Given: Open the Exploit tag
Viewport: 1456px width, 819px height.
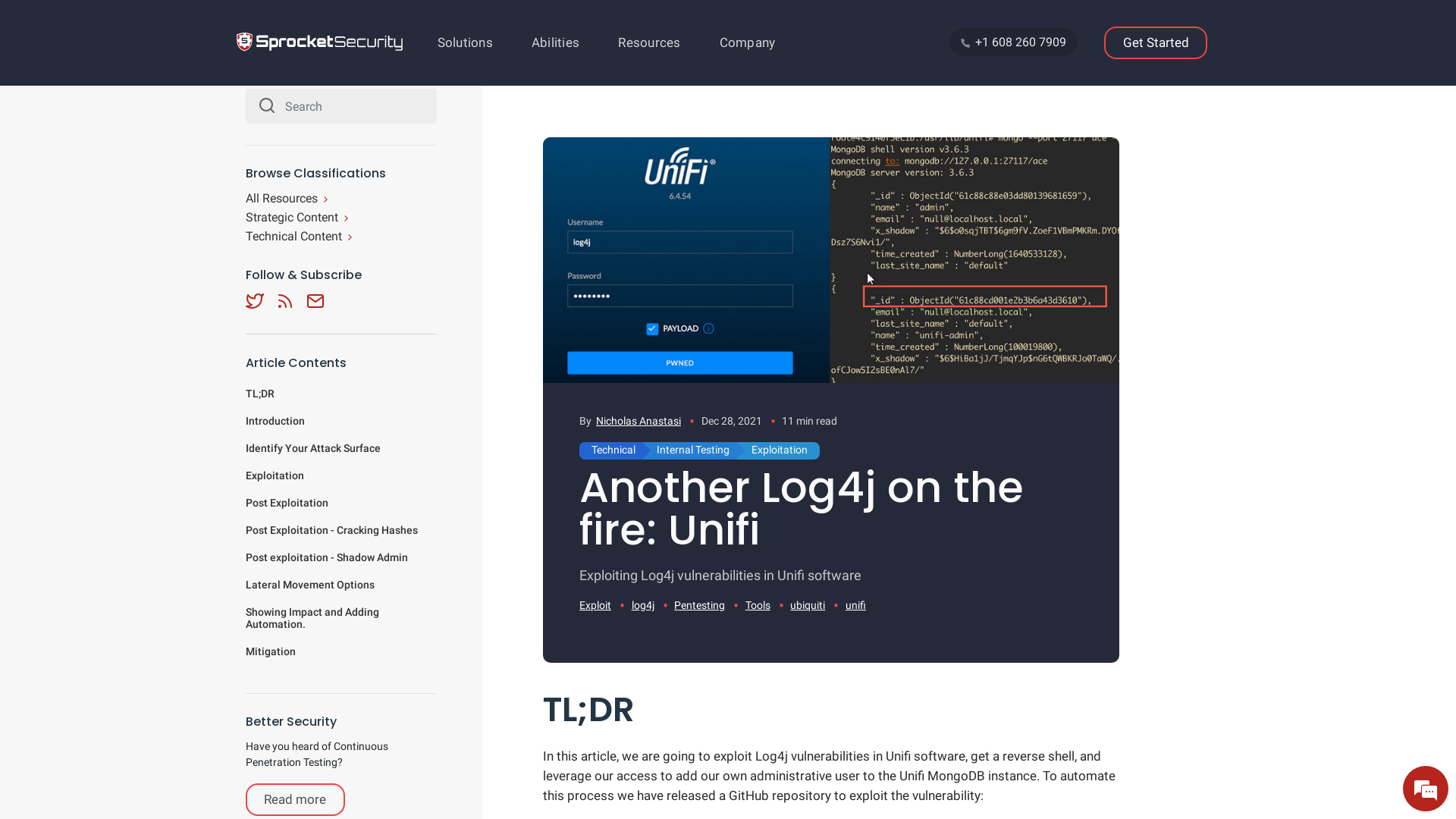Looking at the screenshot, I should [595, 605].
